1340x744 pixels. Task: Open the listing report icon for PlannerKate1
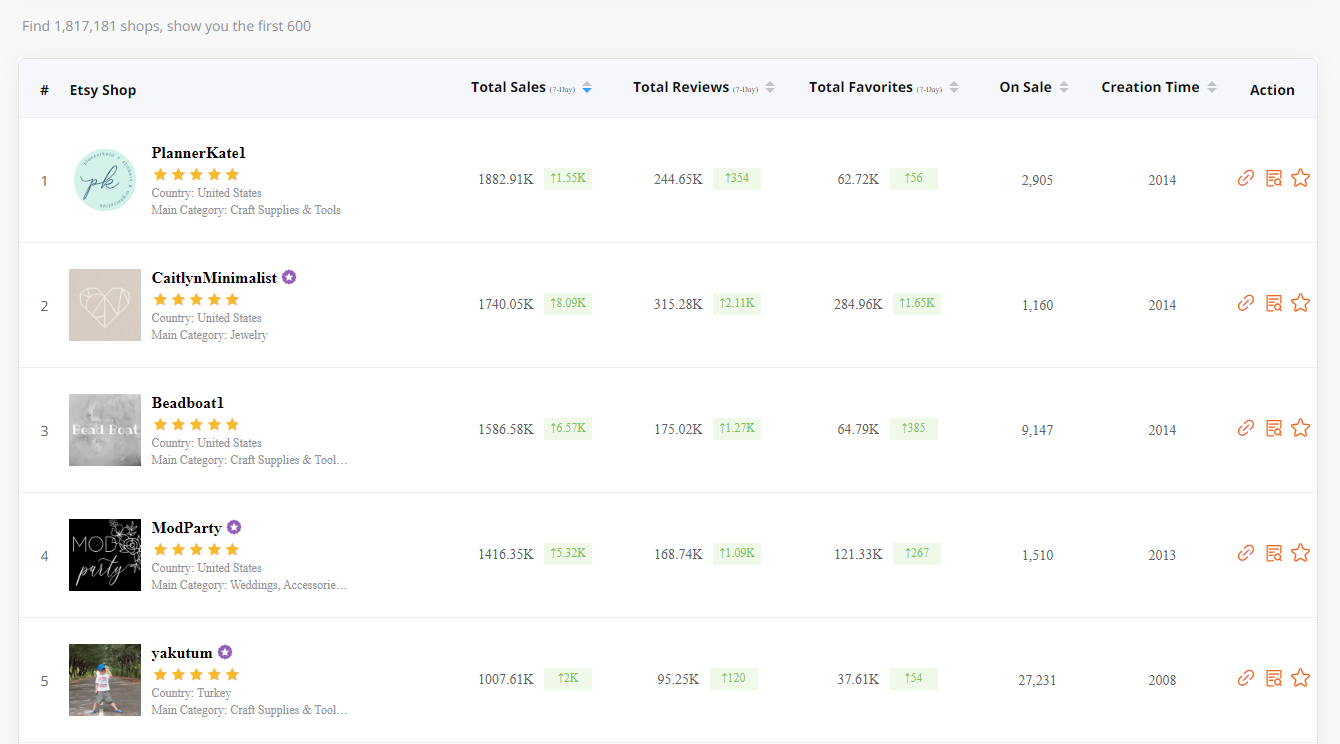tap(1273, 177)
